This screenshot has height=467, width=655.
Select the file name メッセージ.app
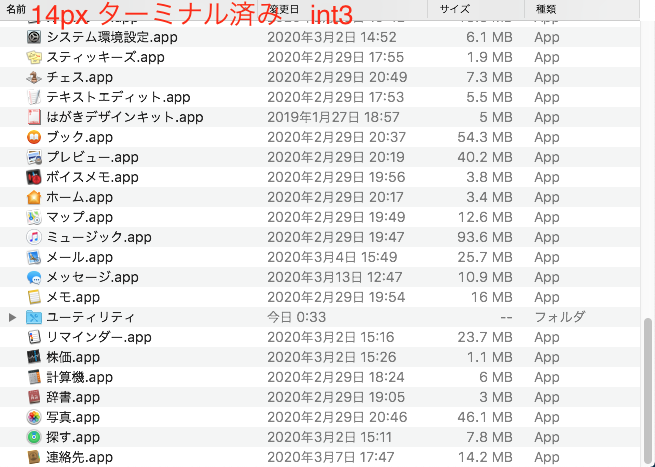click(92, 277)
